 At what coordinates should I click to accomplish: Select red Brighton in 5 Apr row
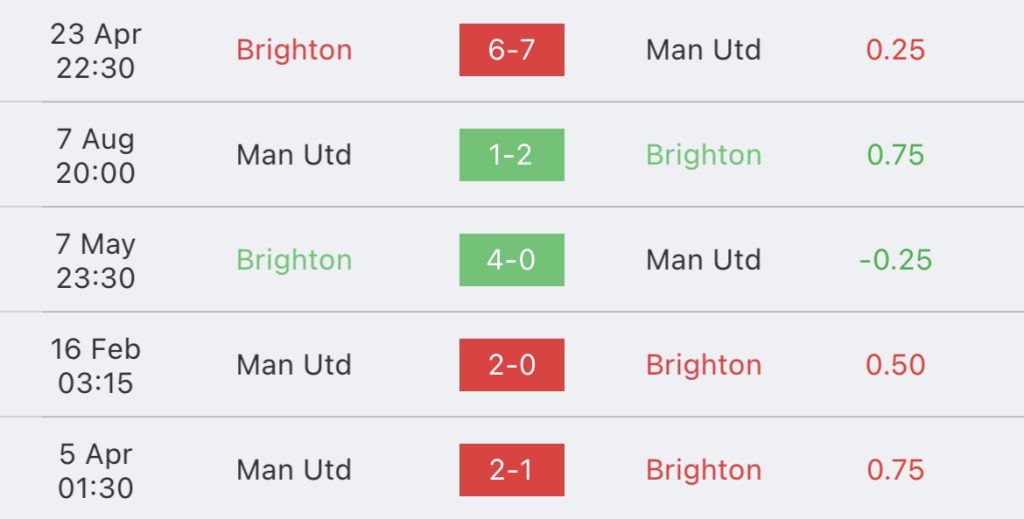(x=703, y=471)
